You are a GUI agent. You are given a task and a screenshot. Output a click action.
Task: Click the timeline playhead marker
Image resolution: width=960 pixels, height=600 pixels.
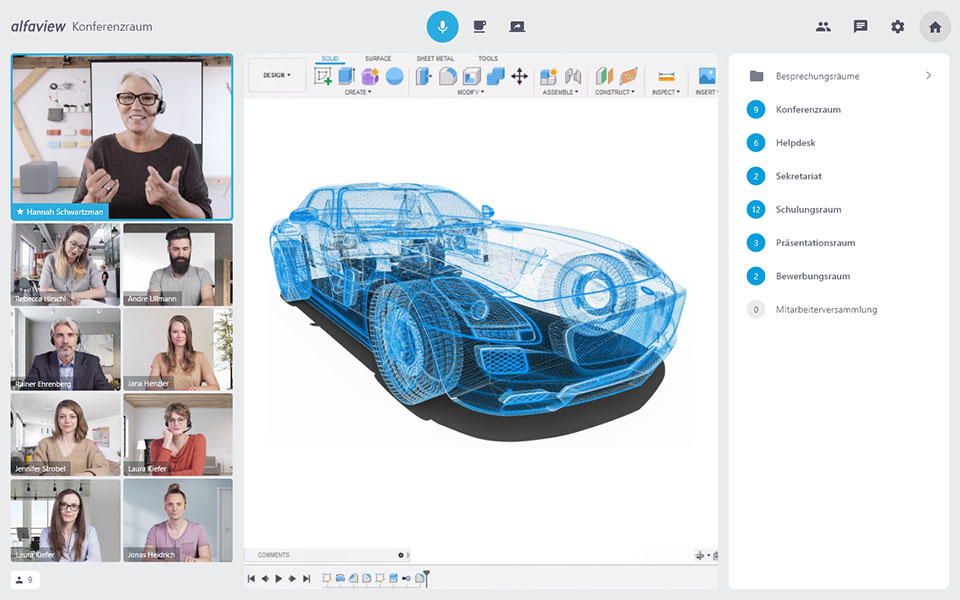(x=427, y=577)
